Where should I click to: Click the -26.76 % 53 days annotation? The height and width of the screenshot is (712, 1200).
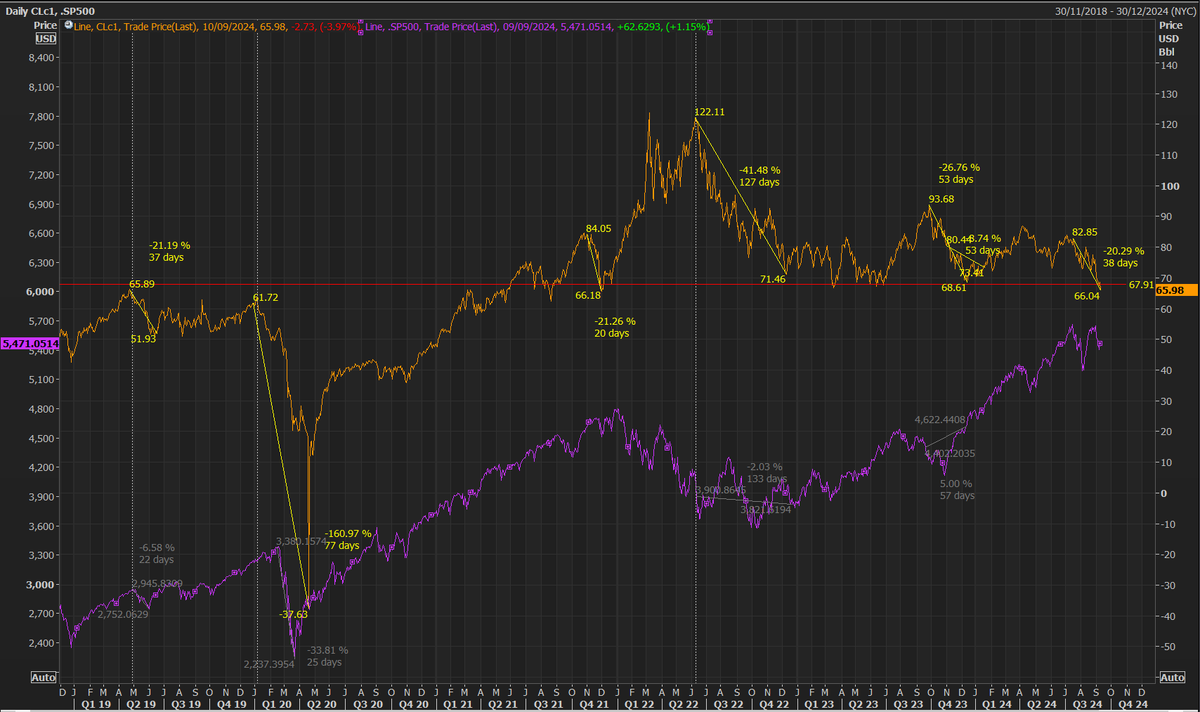point(959,173)
